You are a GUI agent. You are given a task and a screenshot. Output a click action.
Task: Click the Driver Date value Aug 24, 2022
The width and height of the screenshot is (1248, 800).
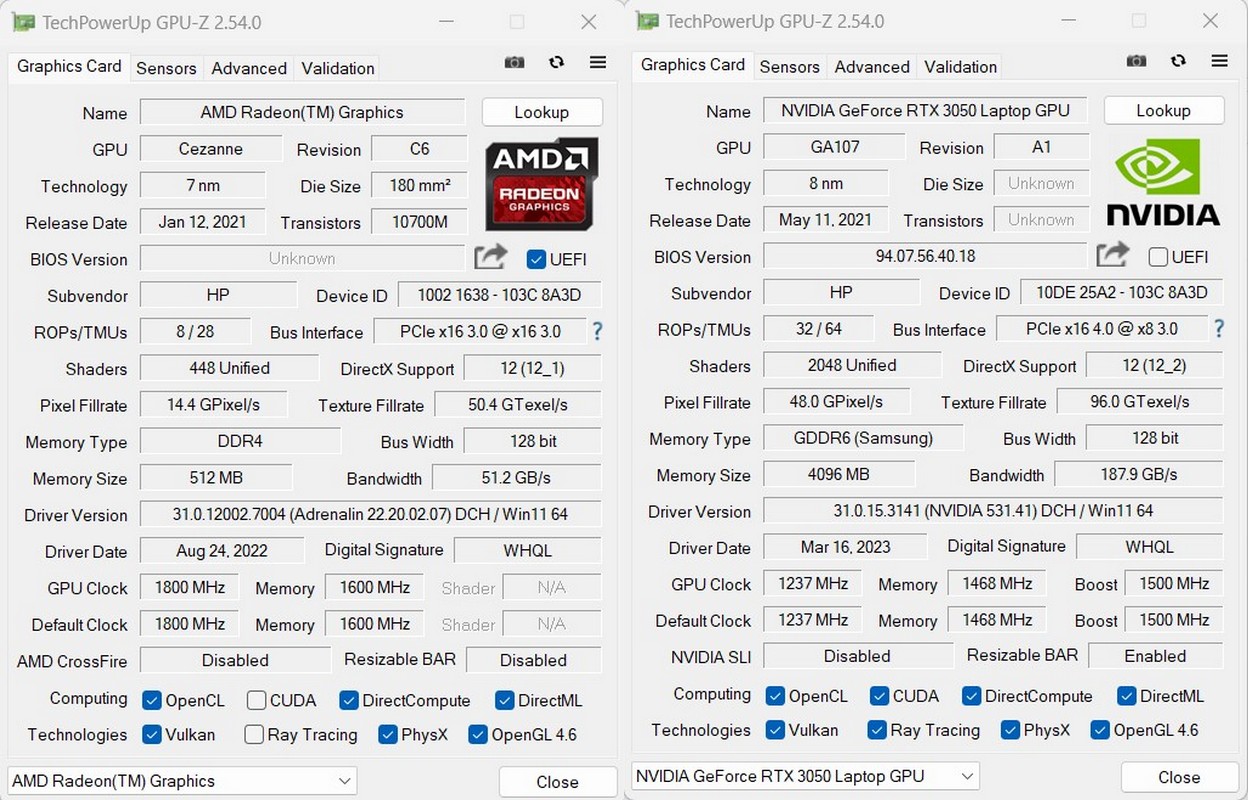click(222, 550)
